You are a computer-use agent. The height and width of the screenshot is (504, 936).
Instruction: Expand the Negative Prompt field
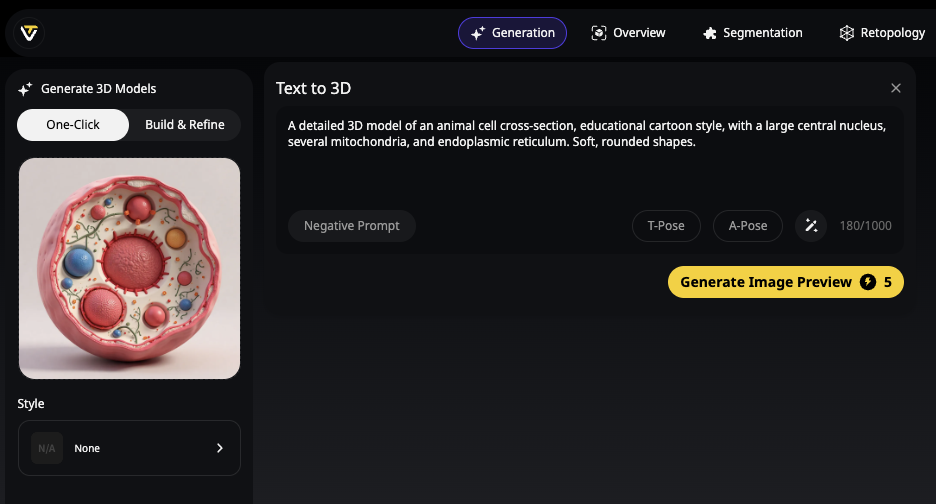pyautogui.click(x=352, y=226)
